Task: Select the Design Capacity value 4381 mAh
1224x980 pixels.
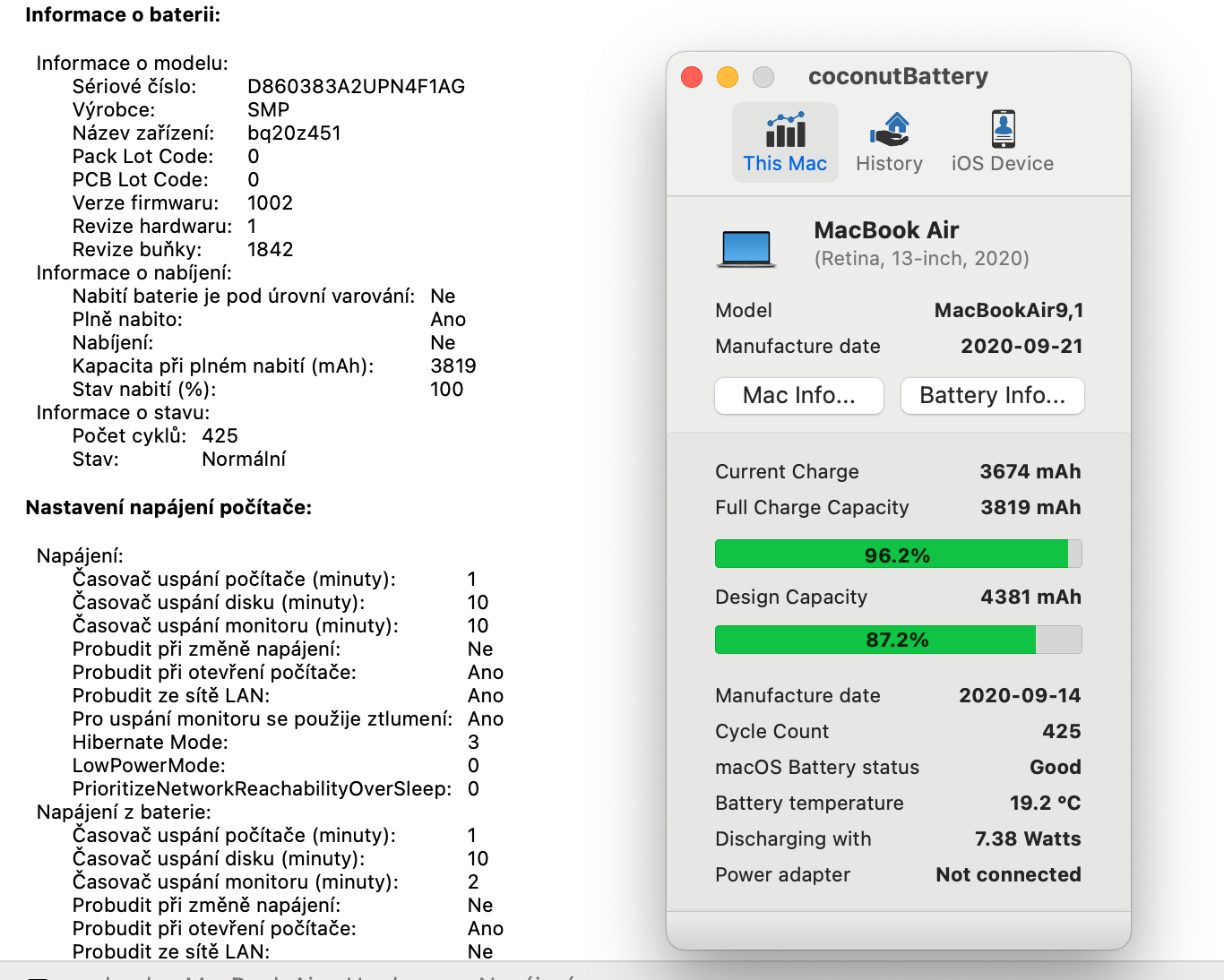Action: pos(1030,597)
